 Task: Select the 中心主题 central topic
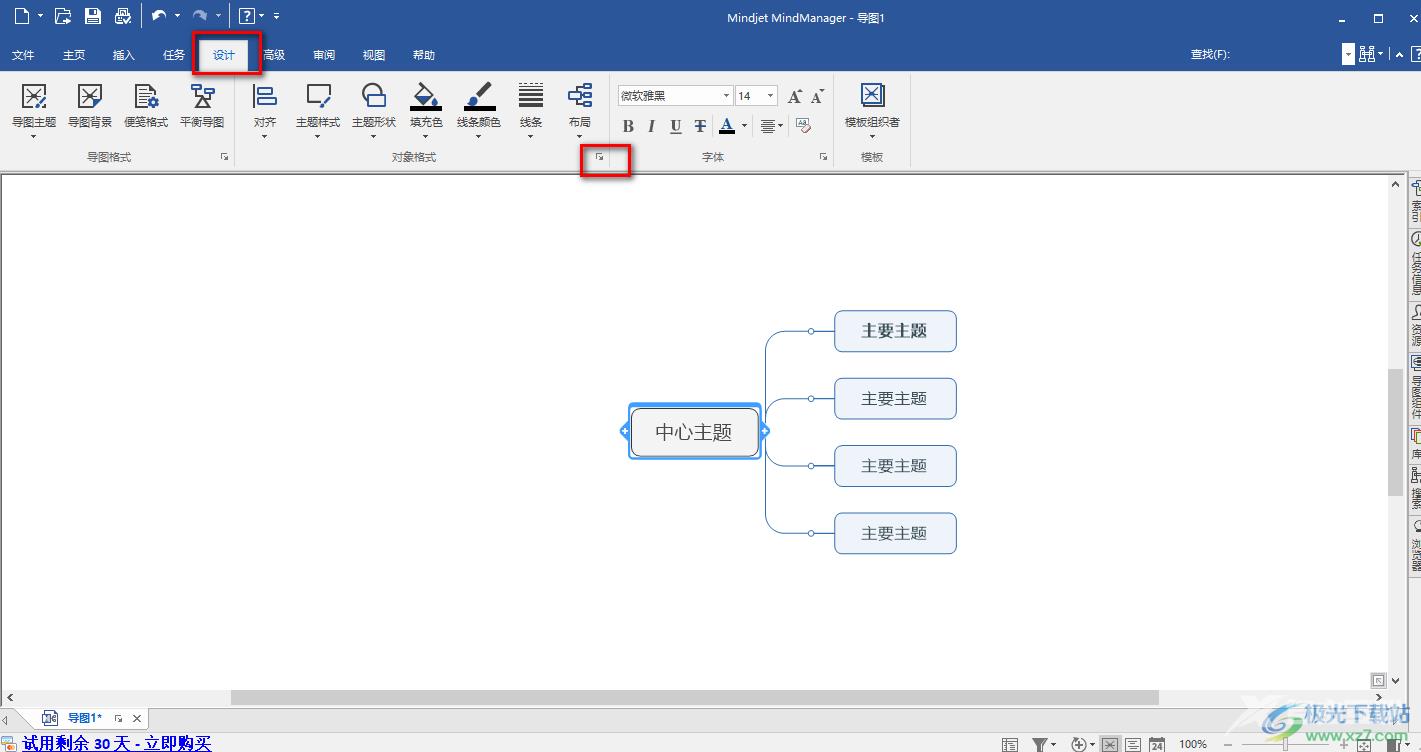click(x=695, y=432)
